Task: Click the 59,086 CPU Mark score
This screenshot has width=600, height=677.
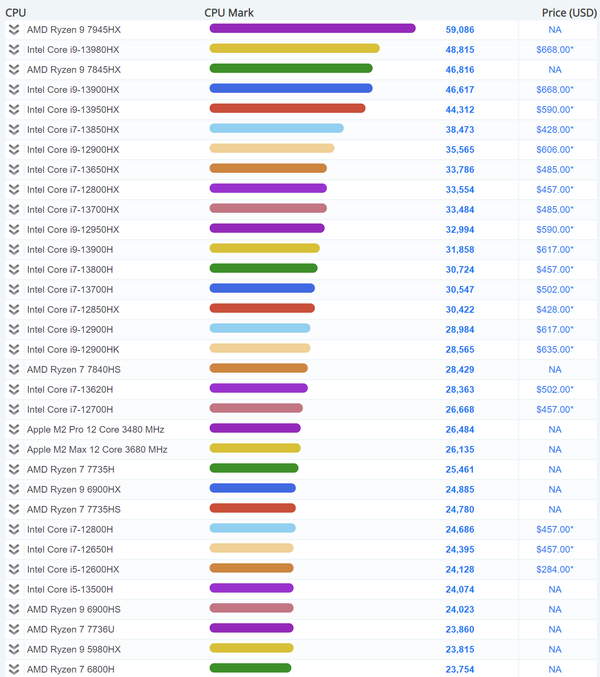Action: click(x=460, y=30)
